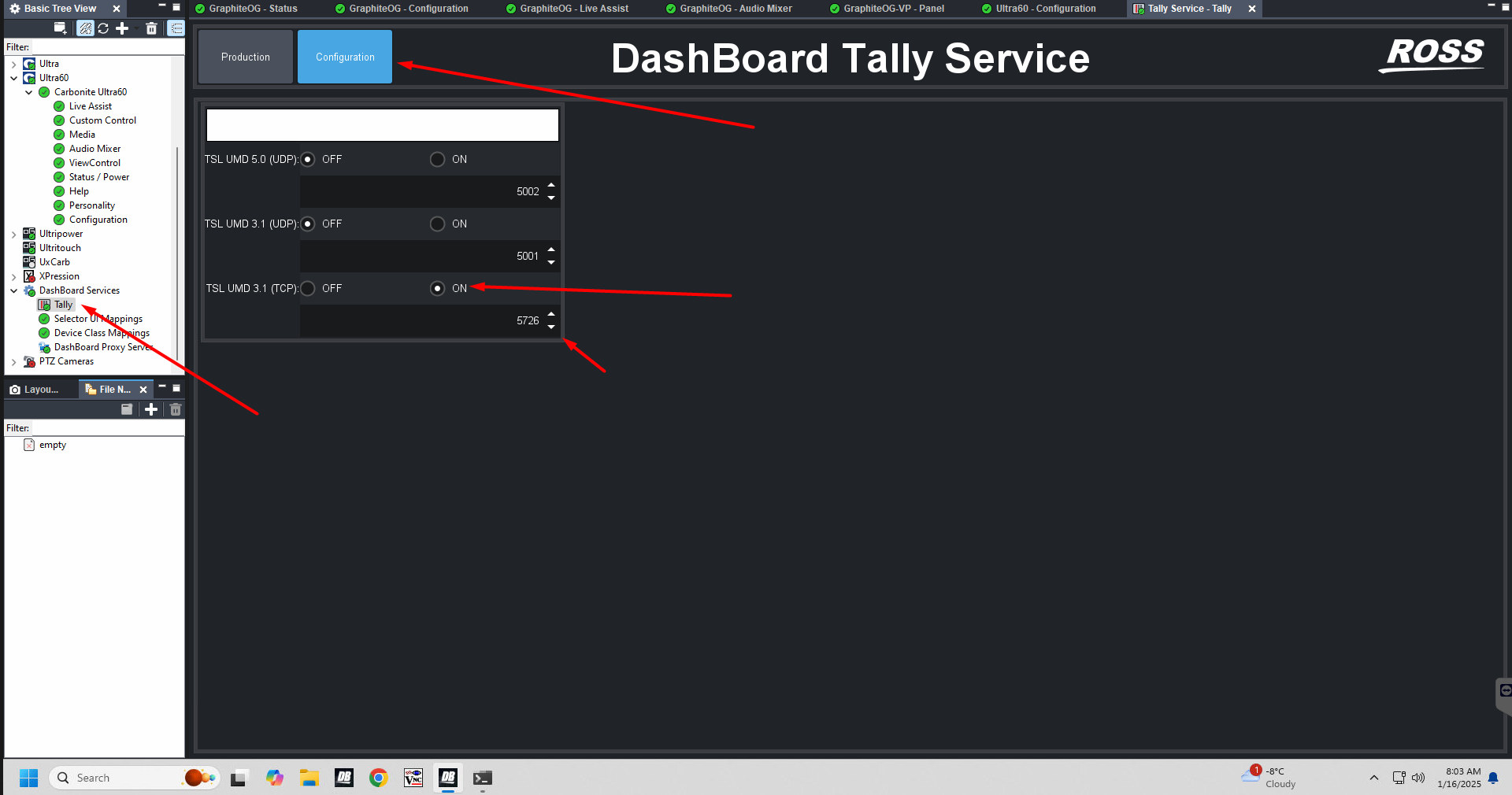
Task: Set TSL UMD 5.0 (UDP) to OFF
Action: 308,160
